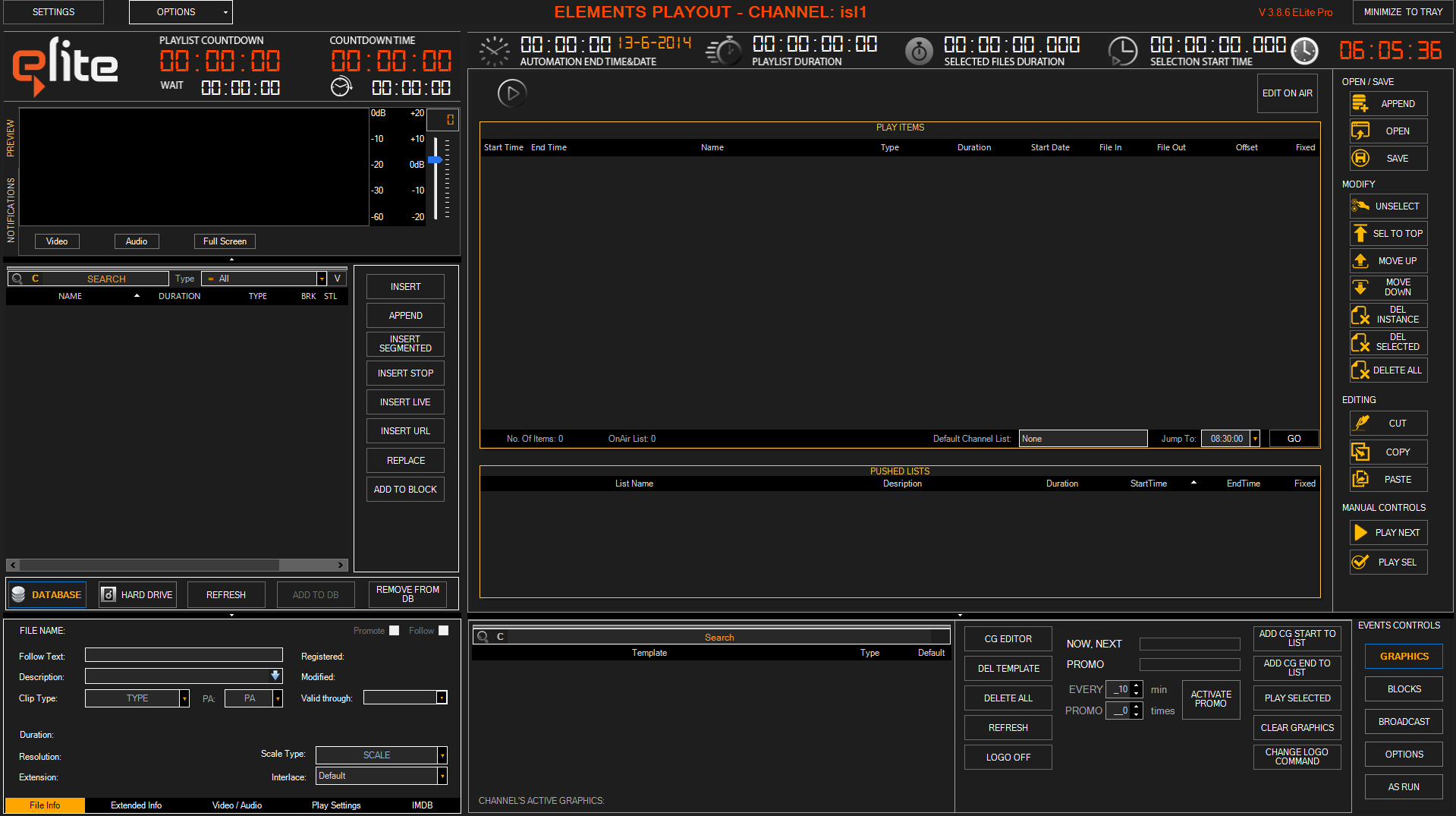The height and width of the screenshot is (816, 1456).
Task: Toggle the Follow checkbox
Action: (444, 631)
